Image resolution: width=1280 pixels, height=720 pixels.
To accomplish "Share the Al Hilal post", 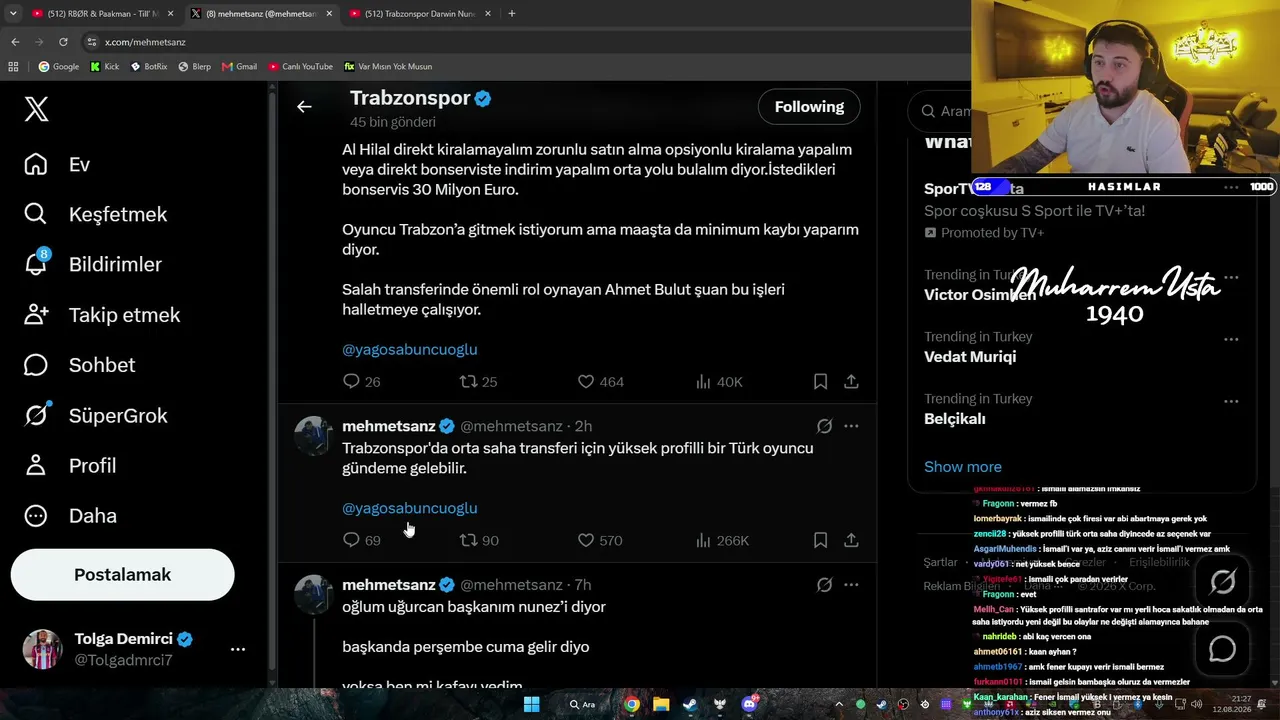I will pos(851,381).
